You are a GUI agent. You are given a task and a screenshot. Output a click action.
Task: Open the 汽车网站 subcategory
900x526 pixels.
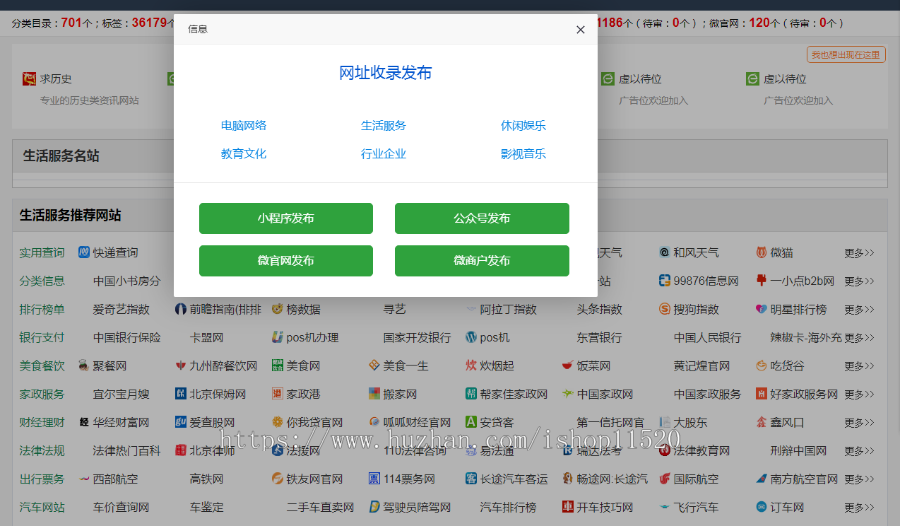click(42, 507)
